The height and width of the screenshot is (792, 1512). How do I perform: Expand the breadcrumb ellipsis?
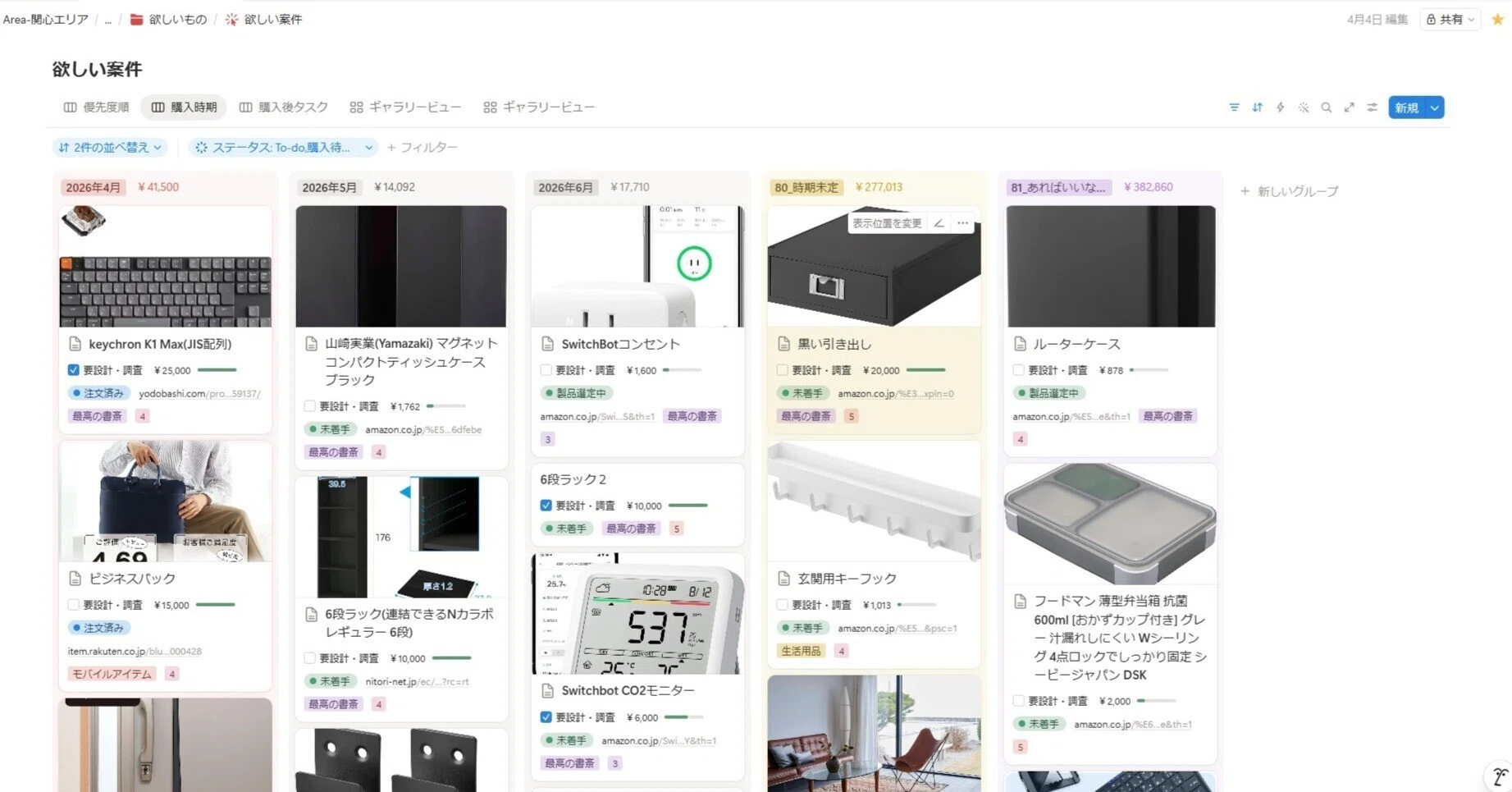[x=107, y=19]
